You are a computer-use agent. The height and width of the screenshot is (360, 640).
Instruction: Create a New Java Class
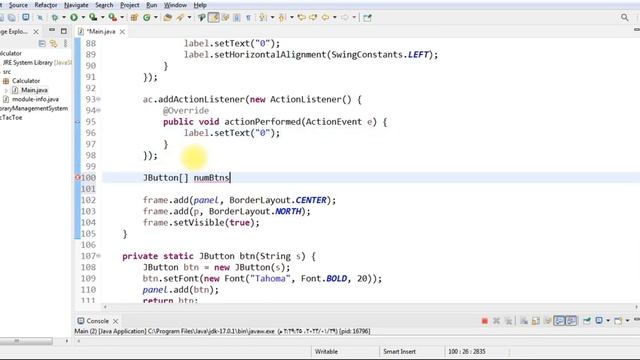[147, 18]
